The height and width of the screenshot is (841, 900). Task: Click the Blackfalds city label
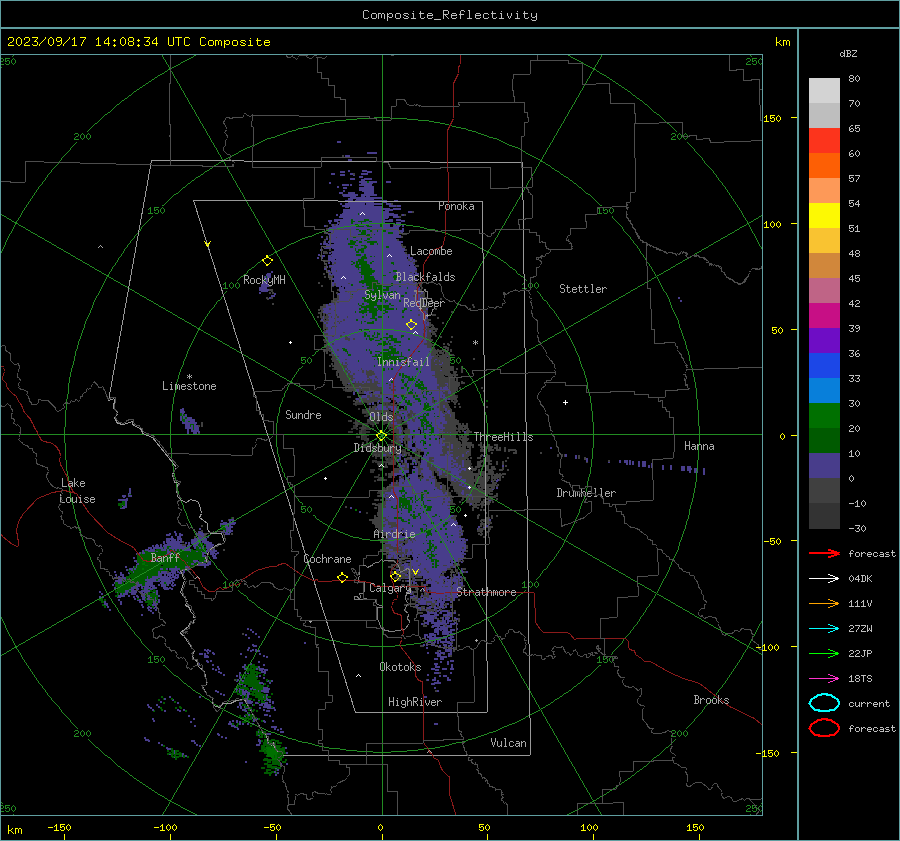[425, 277]
